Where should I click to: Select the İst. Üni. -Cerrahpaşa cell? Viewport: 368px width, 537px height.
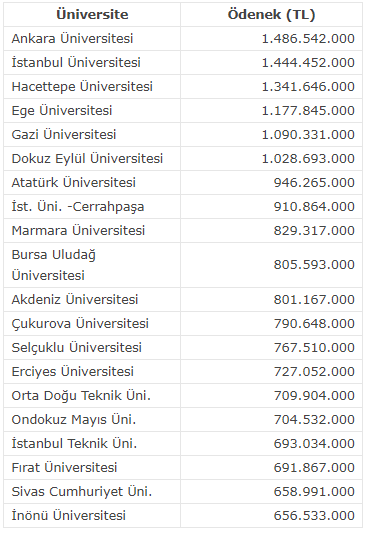(92, 207)
